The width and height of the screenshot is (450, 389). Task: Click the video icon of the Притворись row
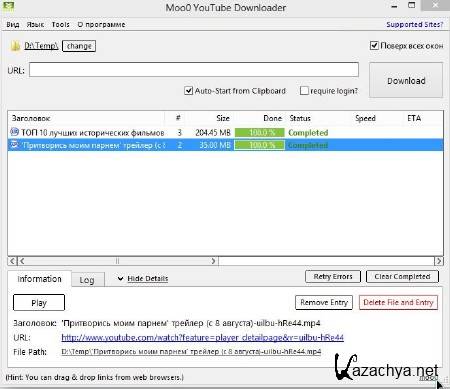[x=14, y=145]
